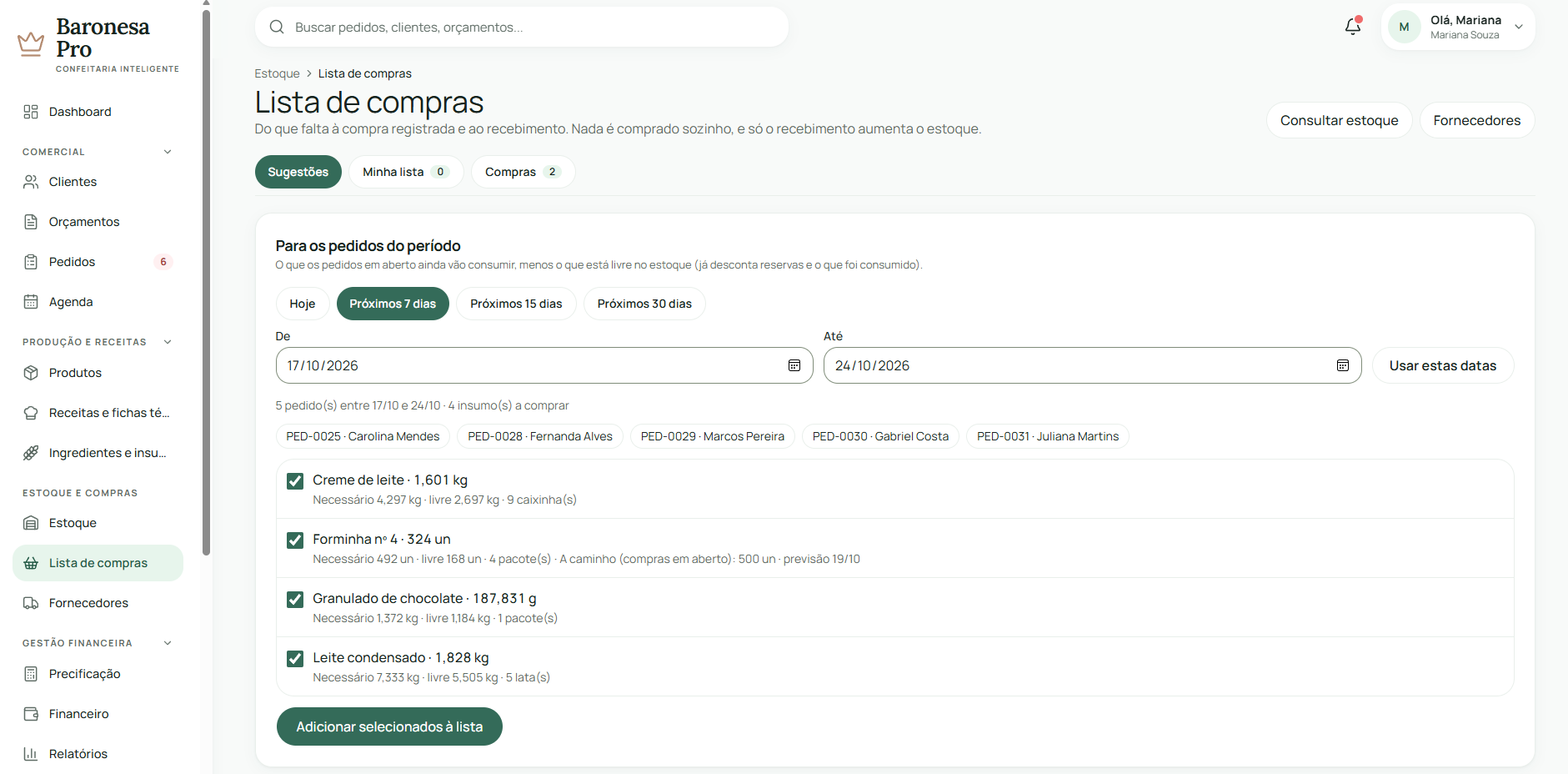Image resolution: width=1568 pixels, height=774 pixels.
Task: Click the search pedidos input field
Action: 522,27
